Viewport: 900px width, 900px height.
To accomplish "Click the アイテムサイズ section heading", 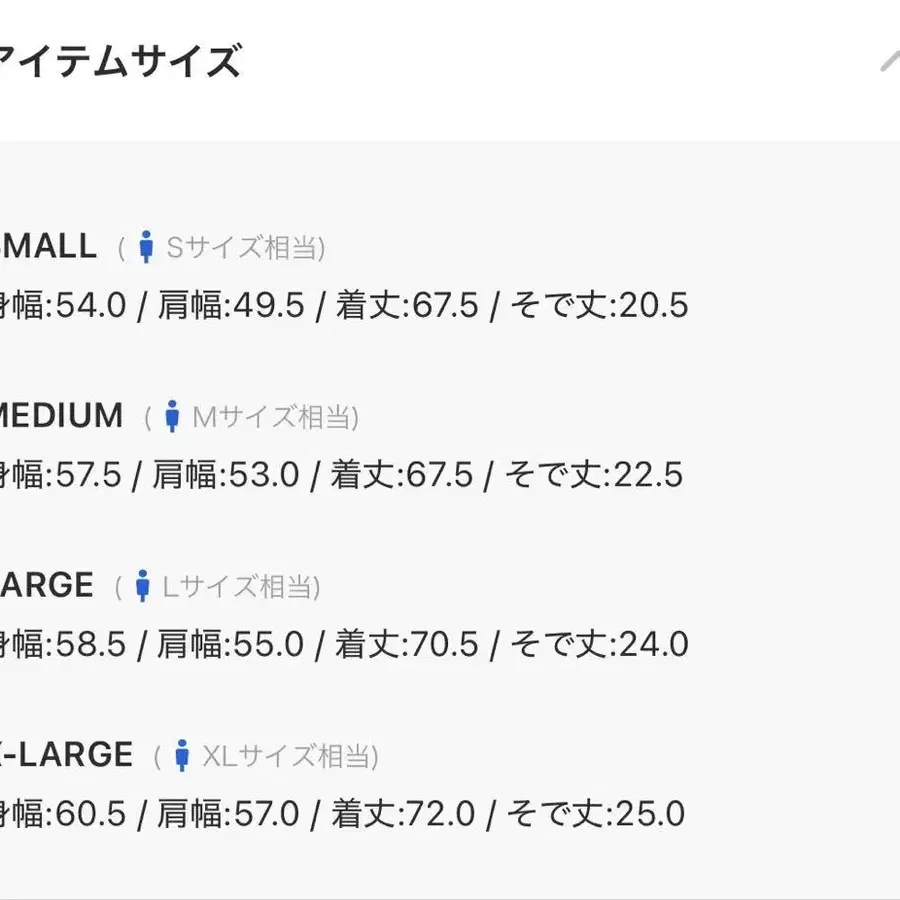I will tap(119, 61).
